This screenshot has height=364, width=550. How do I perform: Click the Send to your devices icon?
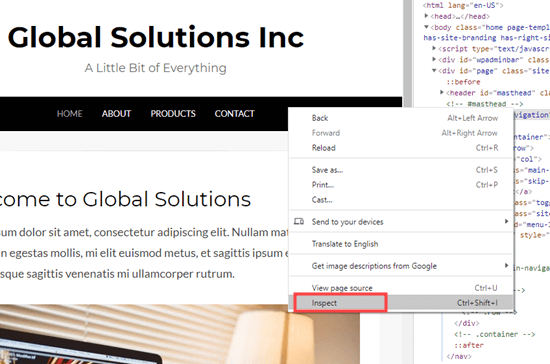click(299, 222)
